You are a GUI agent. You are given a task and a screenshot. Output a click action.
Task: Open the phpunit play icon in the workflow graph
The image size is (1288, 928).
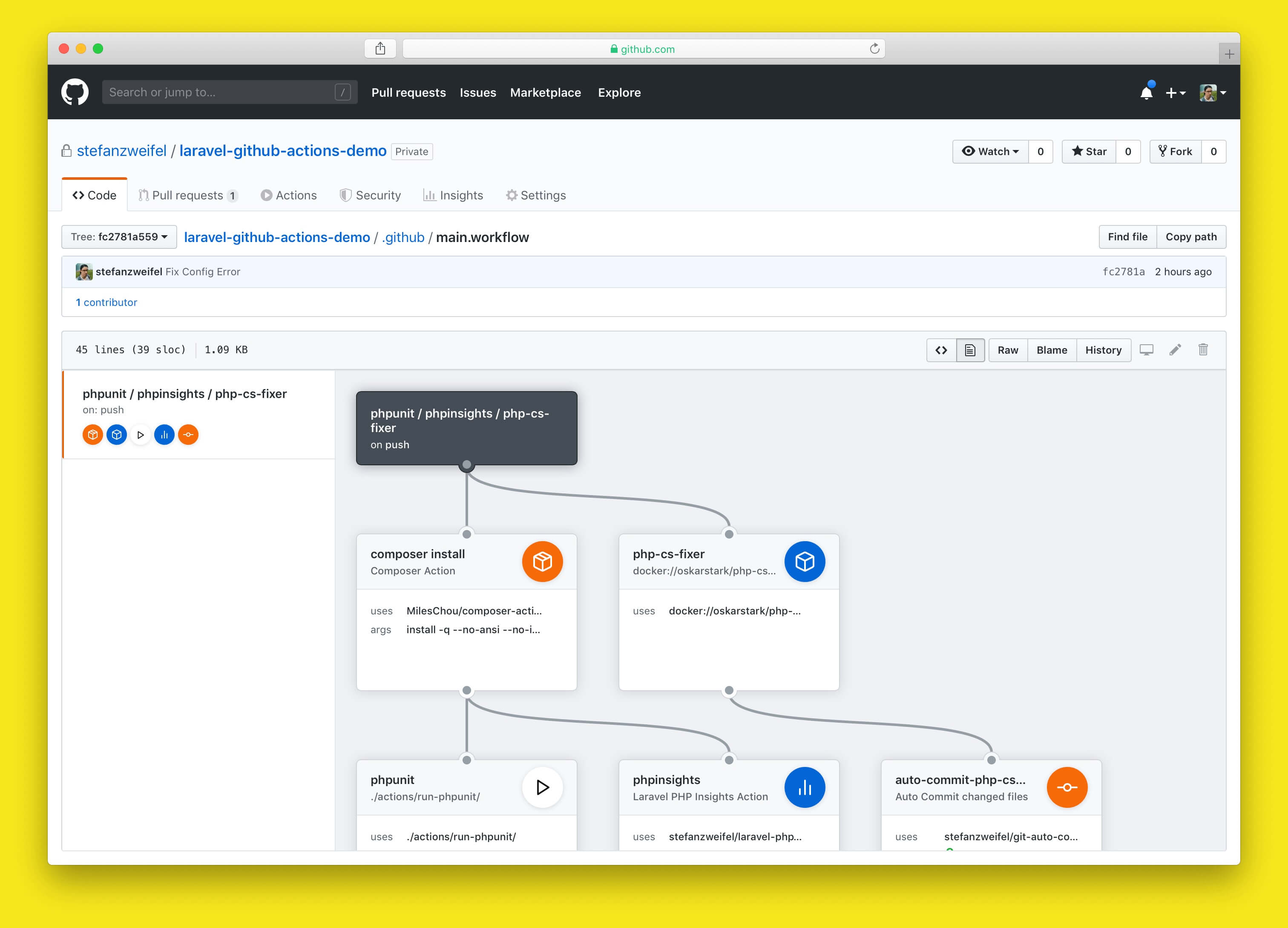point(543,787)
